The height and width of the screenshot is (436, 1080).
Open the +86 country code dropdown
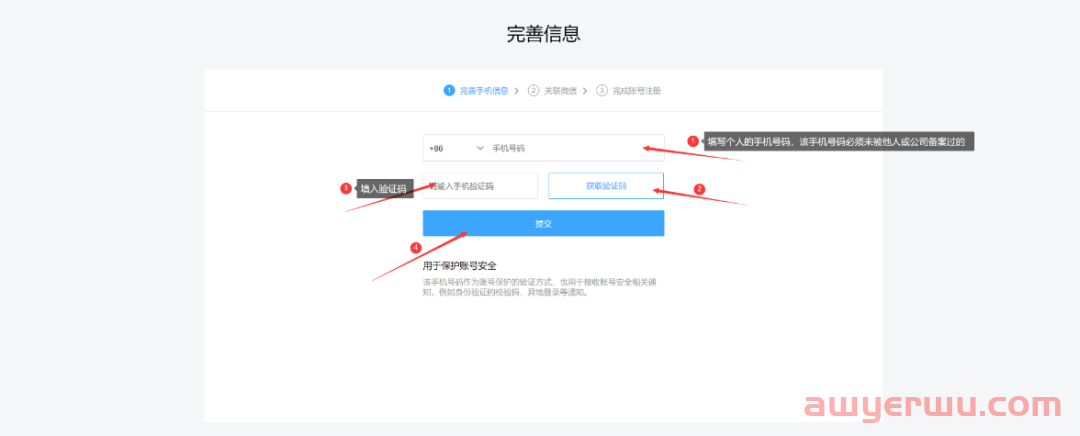[x=457, y=148]
